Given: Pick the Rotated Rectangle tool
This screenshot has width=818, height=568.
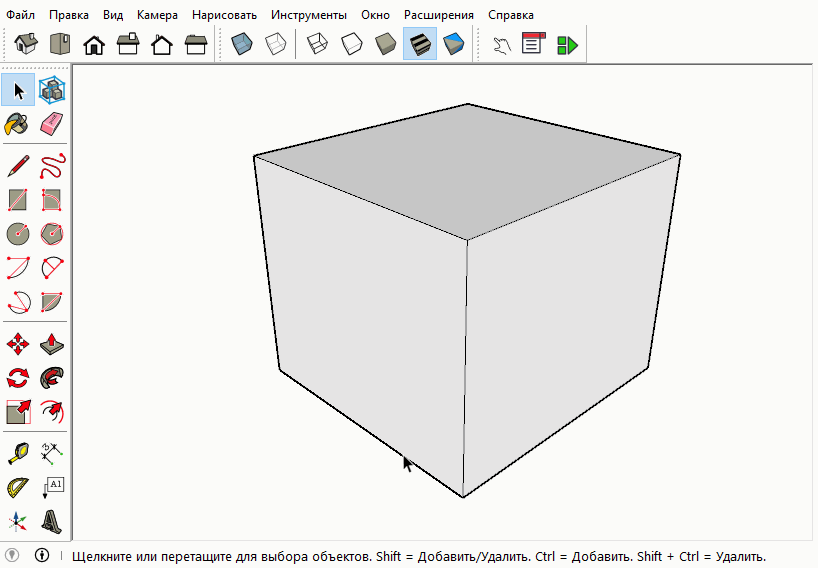Looking at the screenshot, I should click(52, 200).
